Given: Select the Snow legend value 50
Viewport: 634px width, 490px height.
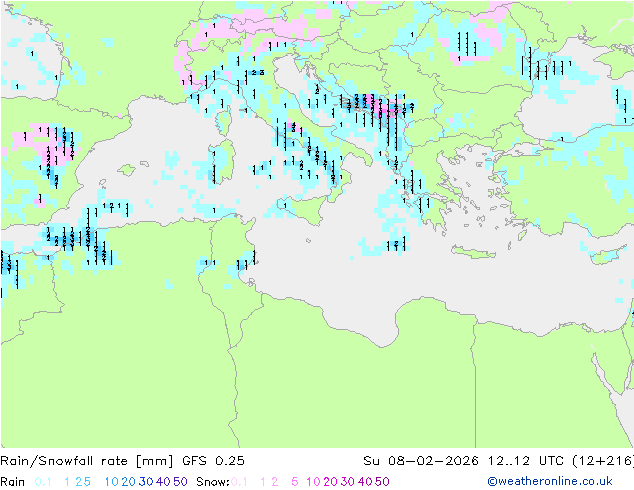Looking at the screenshot, I should tap(382, 482).
